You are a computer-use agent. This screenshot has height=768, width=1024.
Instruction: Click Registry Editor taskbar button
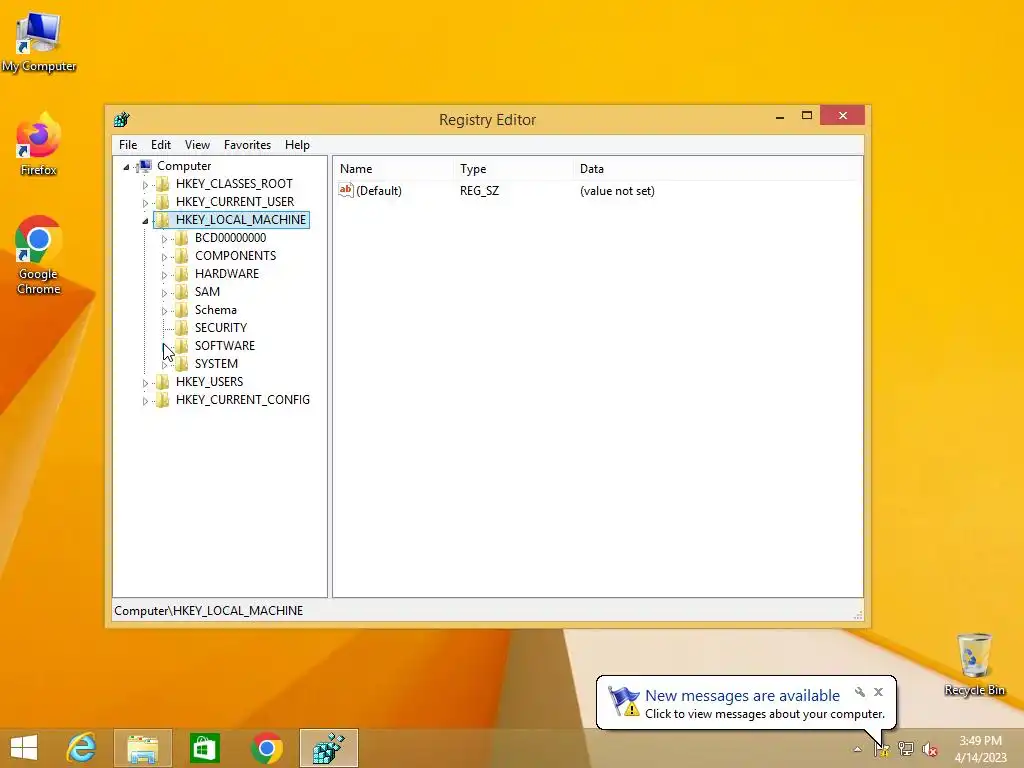point(328,748)
